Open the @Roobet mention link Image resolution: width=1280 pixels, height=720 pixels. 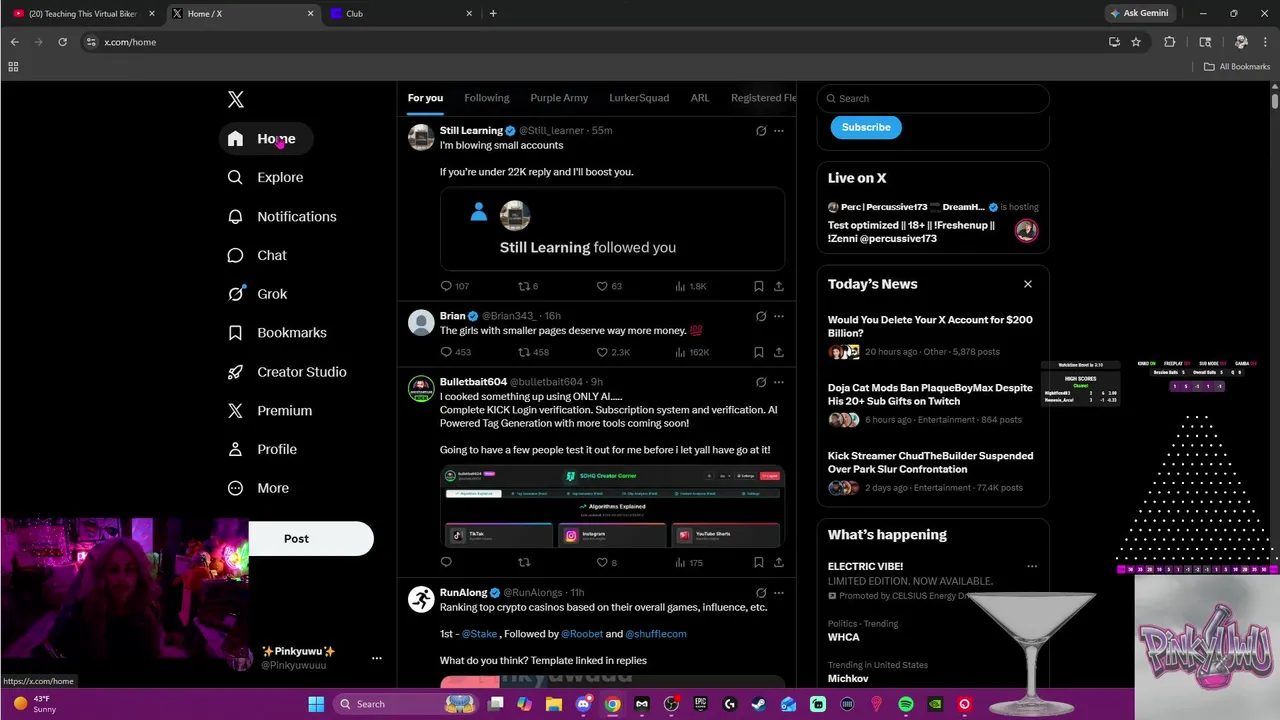tap(582, 634)
